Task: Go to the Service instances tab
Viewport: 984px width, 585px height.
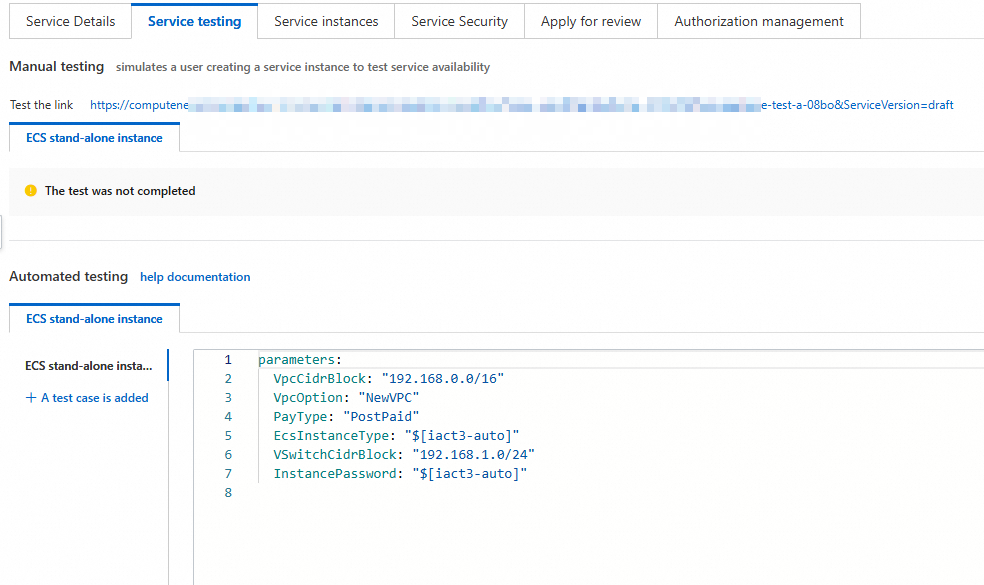Action: [326, 21]
